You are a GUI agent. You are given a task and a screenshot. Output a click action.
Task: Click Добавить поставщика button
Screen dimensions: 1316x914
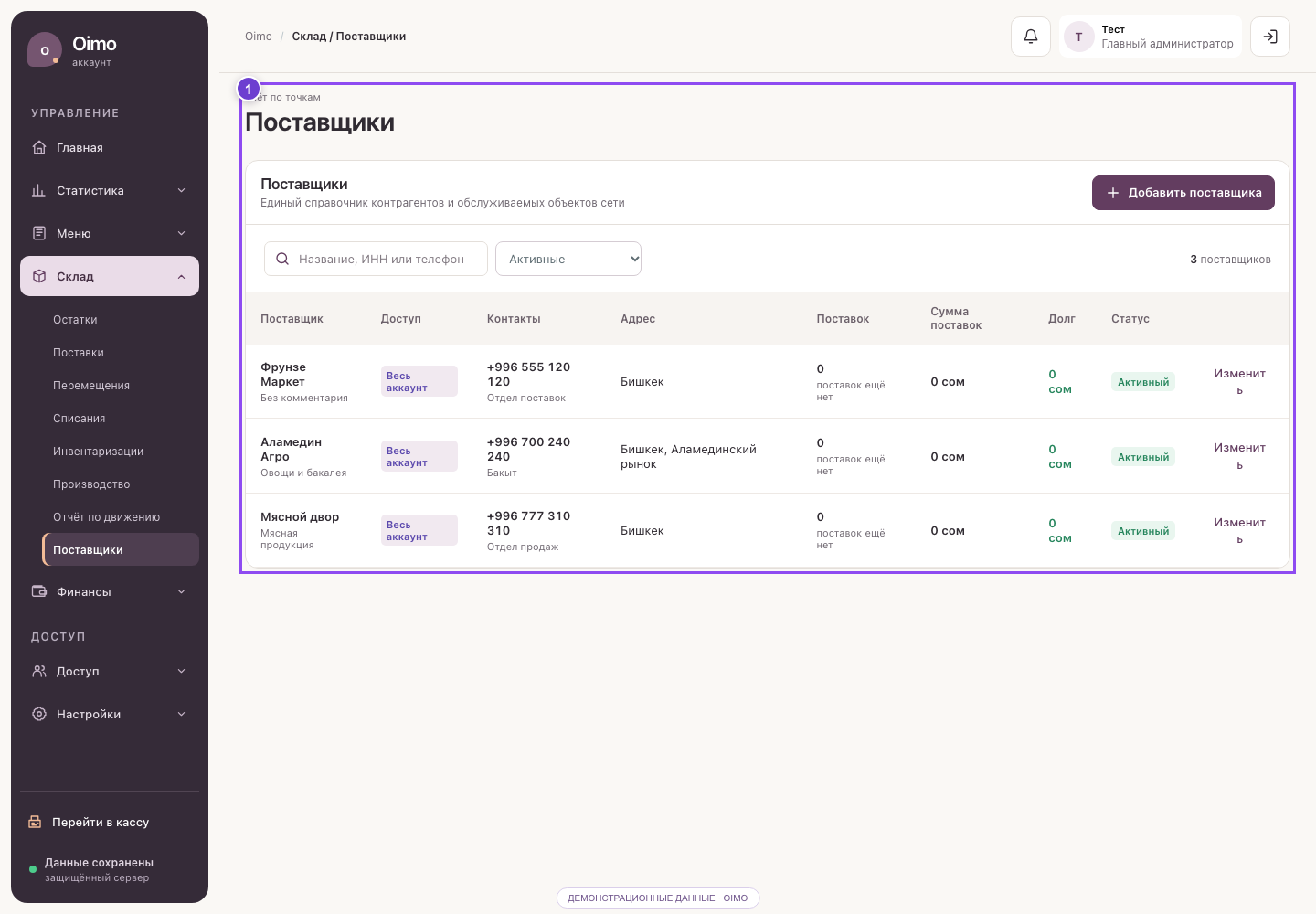pyautogui.click(x=1183, y=193)
